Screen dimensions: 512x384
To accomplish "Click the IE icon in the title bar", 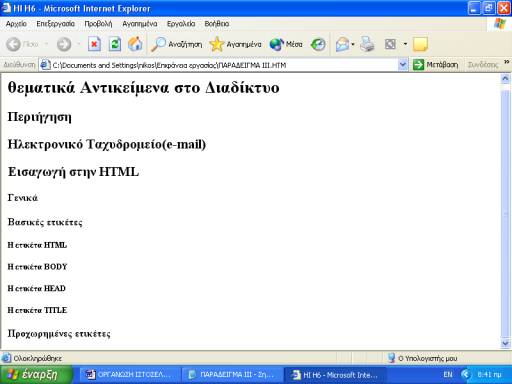I will [x=6, y=8].
